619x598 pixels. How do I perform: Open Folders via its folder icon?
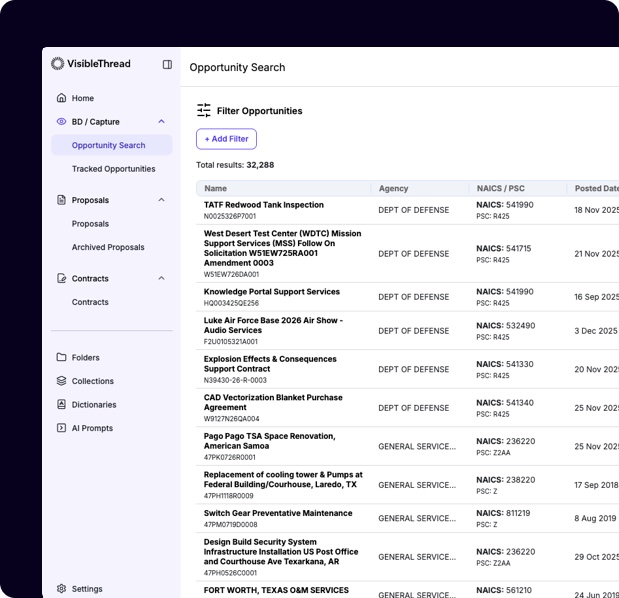(62, 357)
